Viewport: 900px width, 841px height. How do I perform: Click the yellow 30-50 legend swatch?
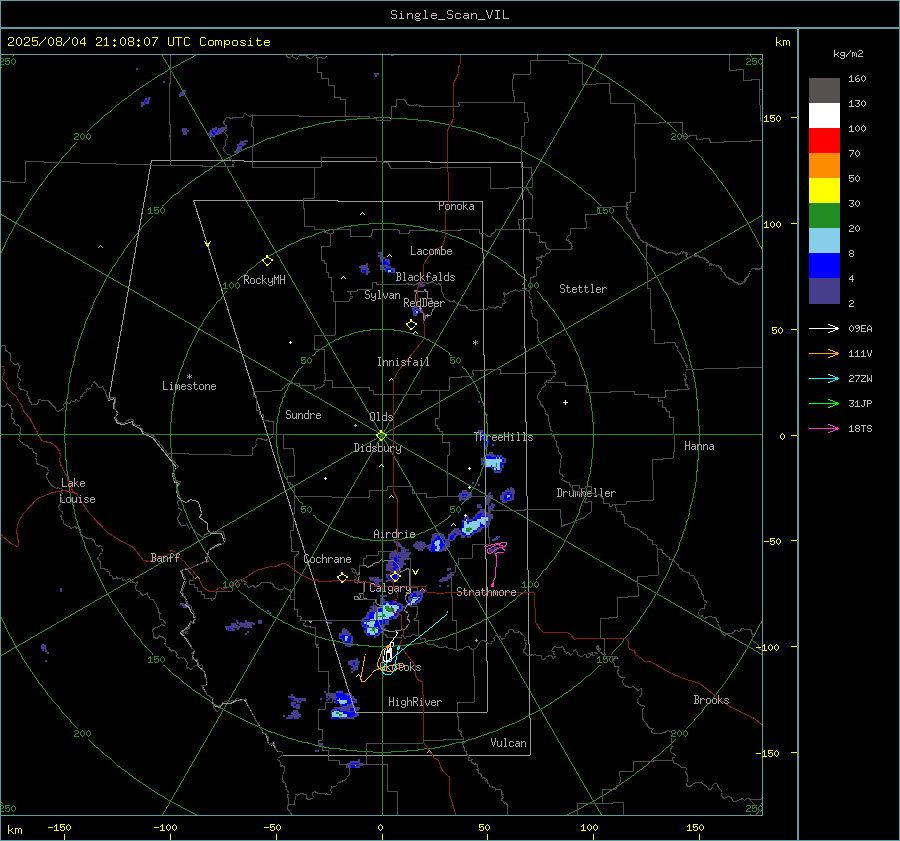coord(824,191)
